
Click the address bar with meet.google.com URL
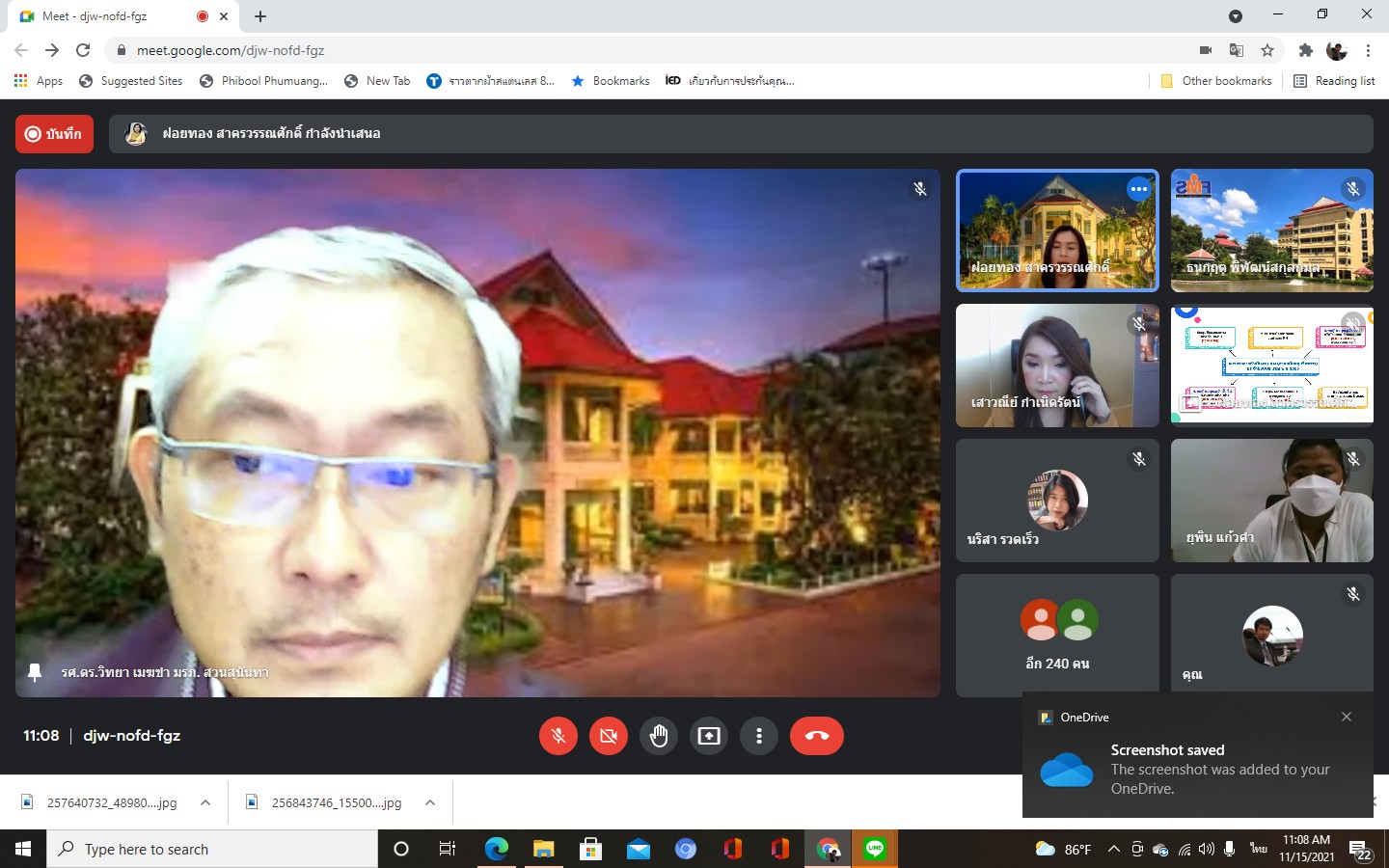pos(579,50)
